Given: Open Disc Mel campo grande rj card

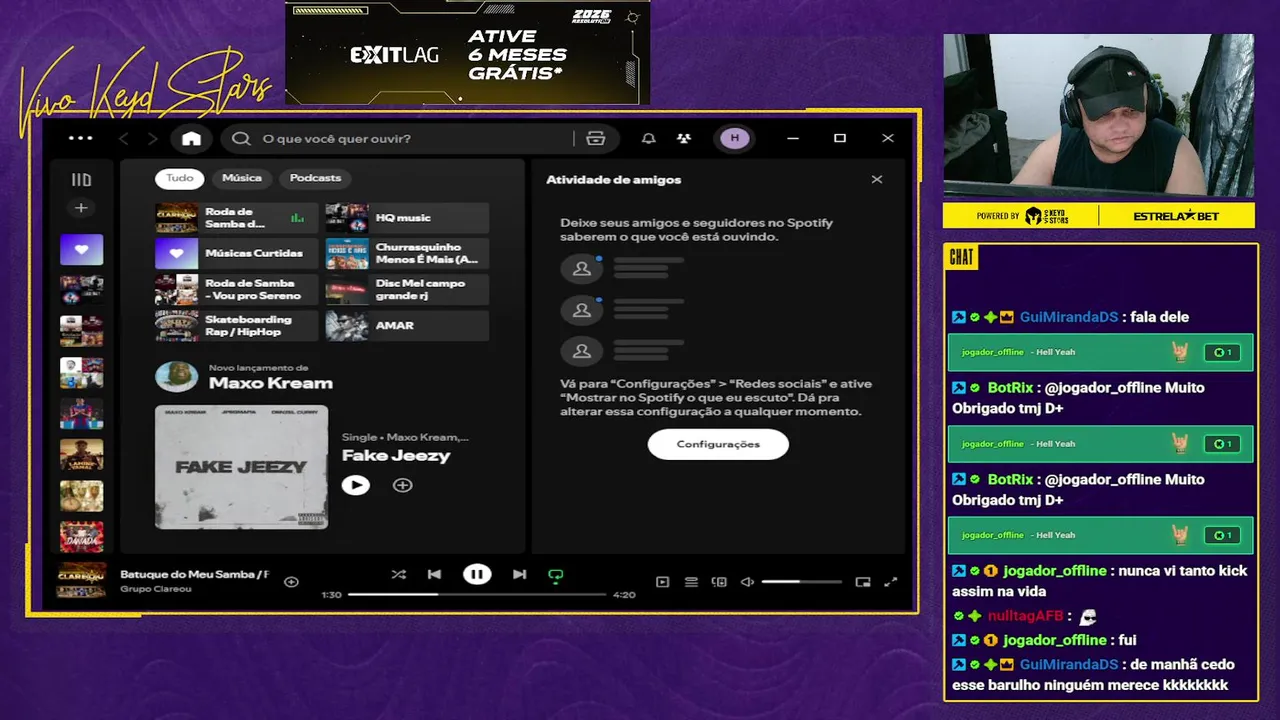Looking at the screenshot, I should 407,290.
